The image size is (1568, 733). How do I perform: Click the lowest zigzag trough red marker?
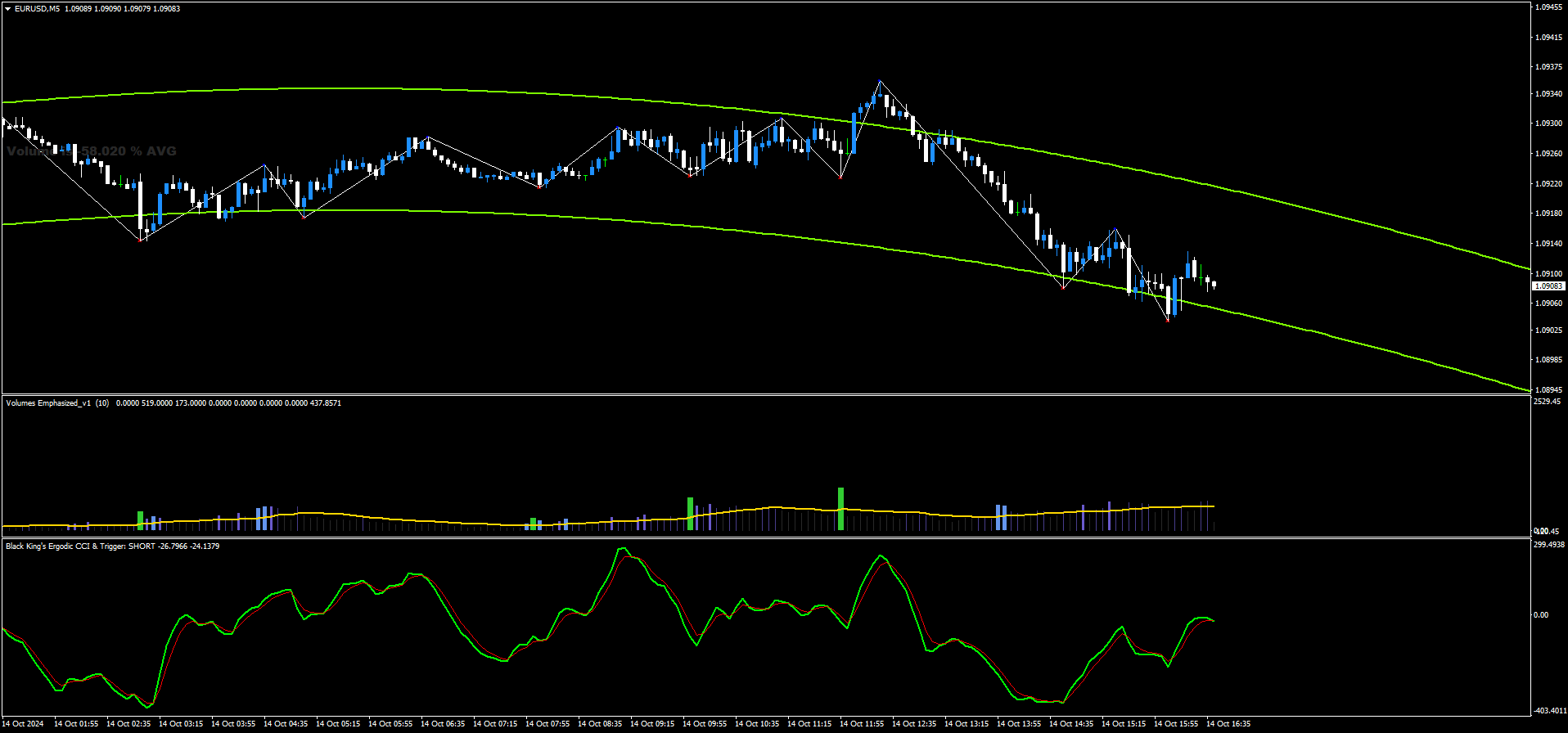[1168, 320]
